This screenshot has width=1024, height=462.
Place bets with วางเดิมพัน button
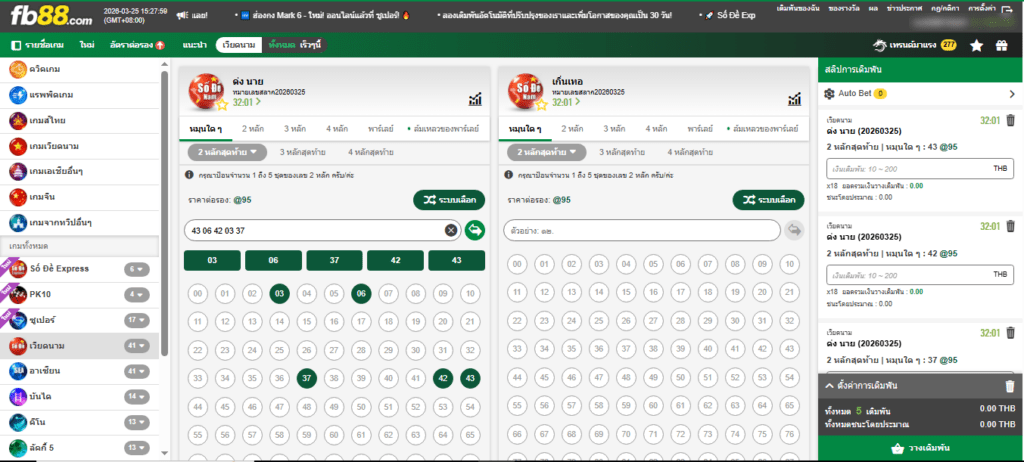(x=920, y=449)
